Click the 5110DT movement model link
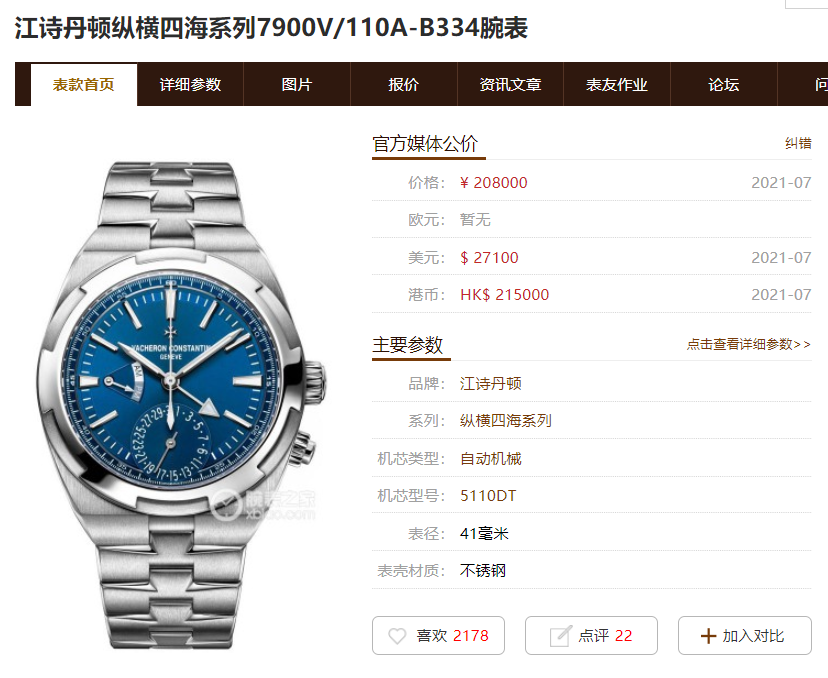 coord(488,496)
